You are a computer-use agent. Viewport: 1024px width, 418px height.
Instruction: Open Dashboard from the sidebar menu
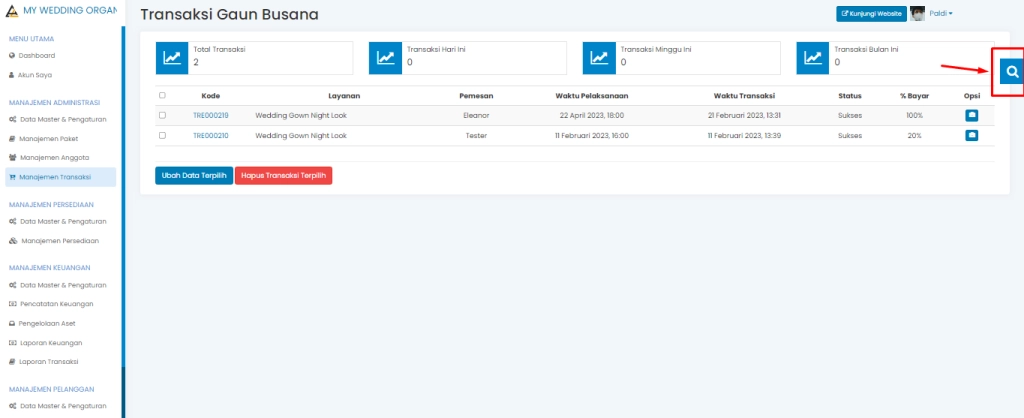coord(37,55)
